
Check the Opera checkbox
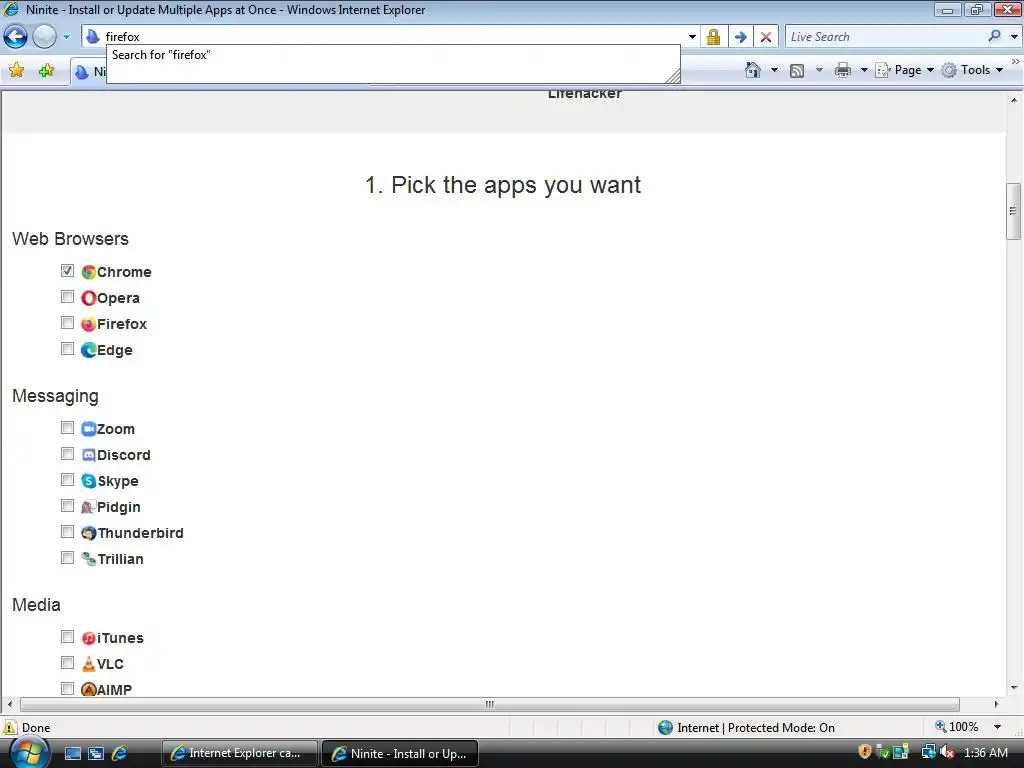tap(67, 296)
